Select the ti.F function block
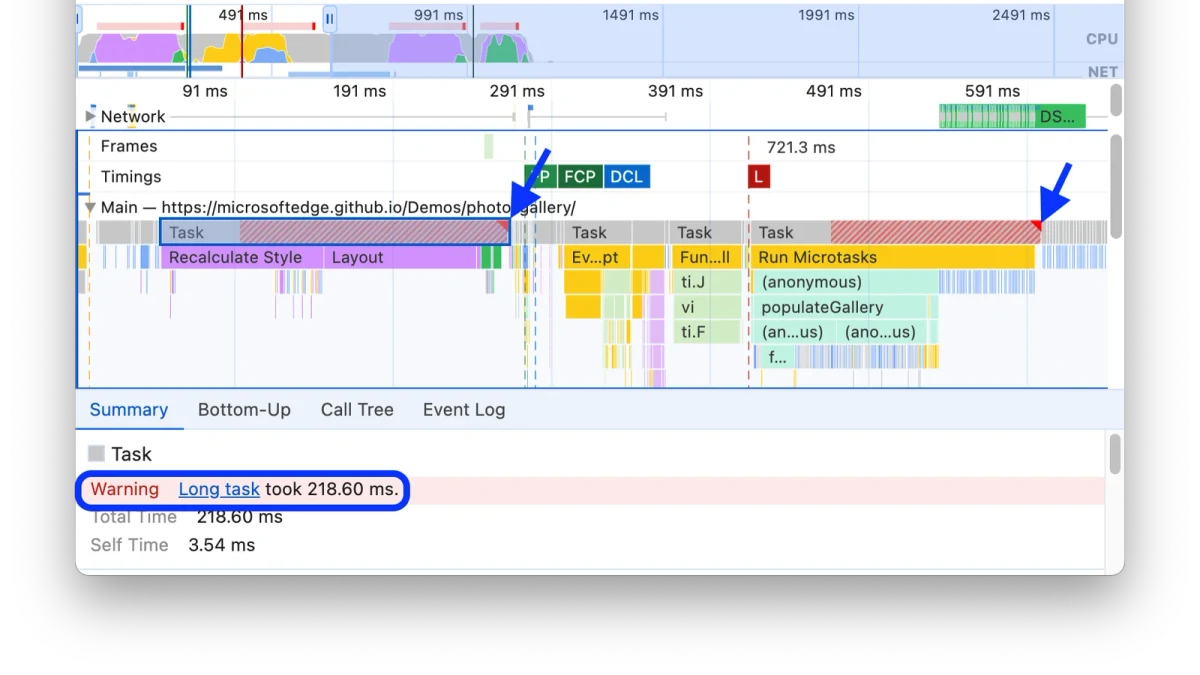This screenshot has height=675, width=1200. point(707,332)
